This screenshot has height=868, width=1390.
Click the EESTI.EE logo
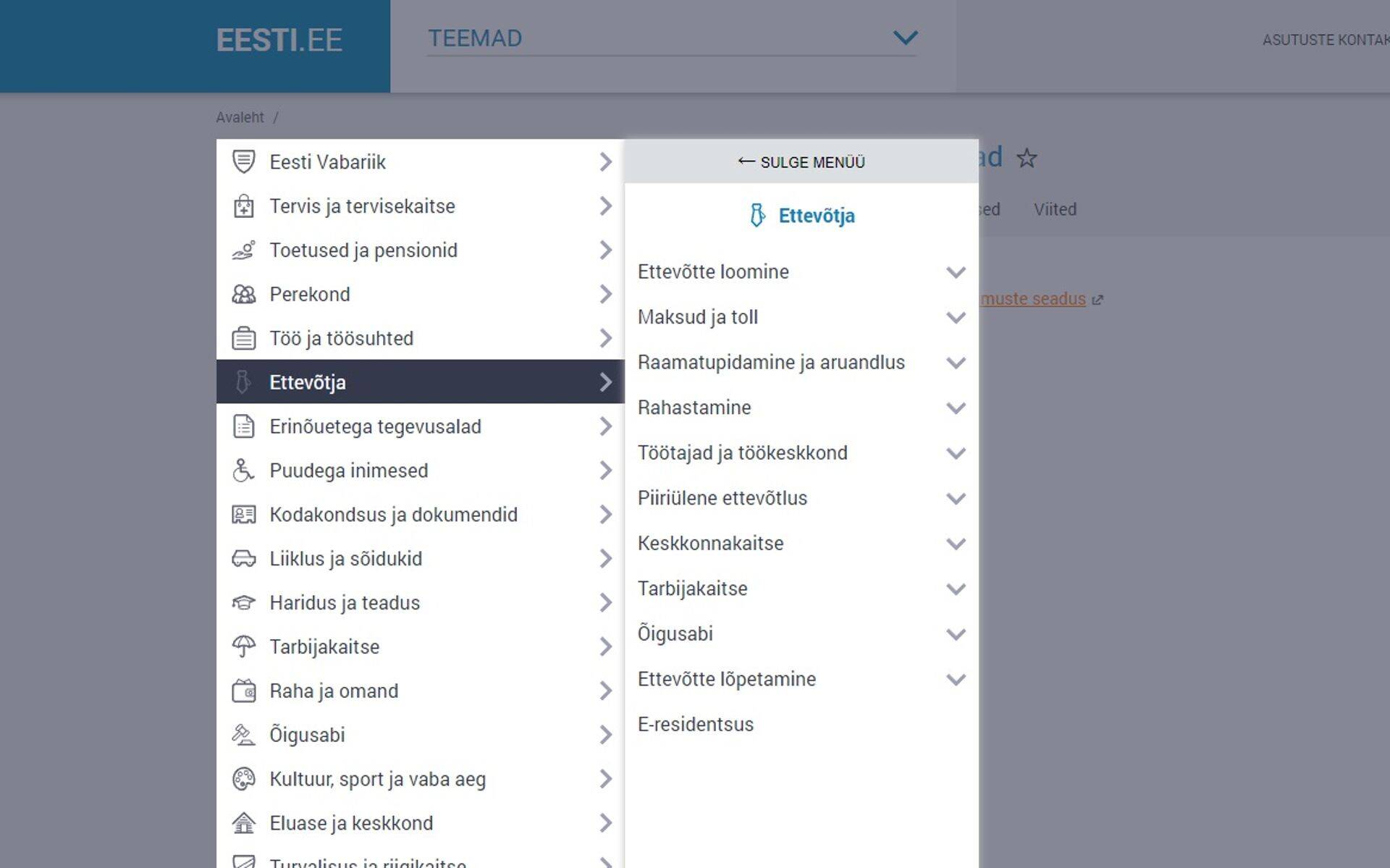pos(279,41)
